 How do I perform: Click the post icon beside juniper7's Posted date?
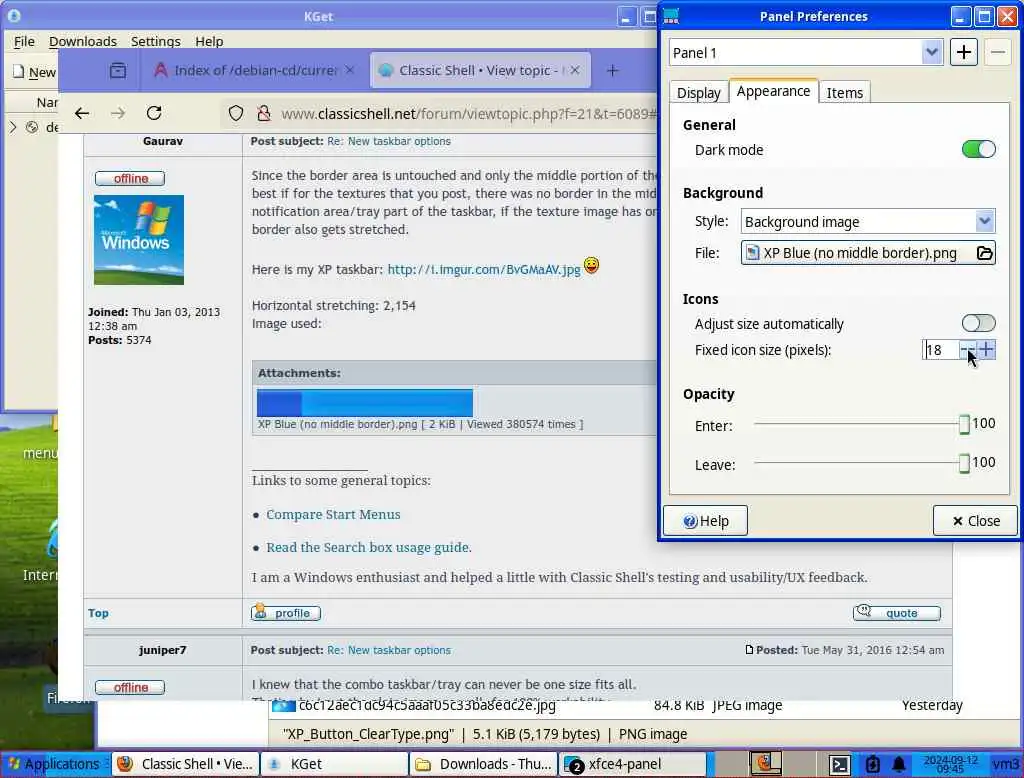(749, 650)
